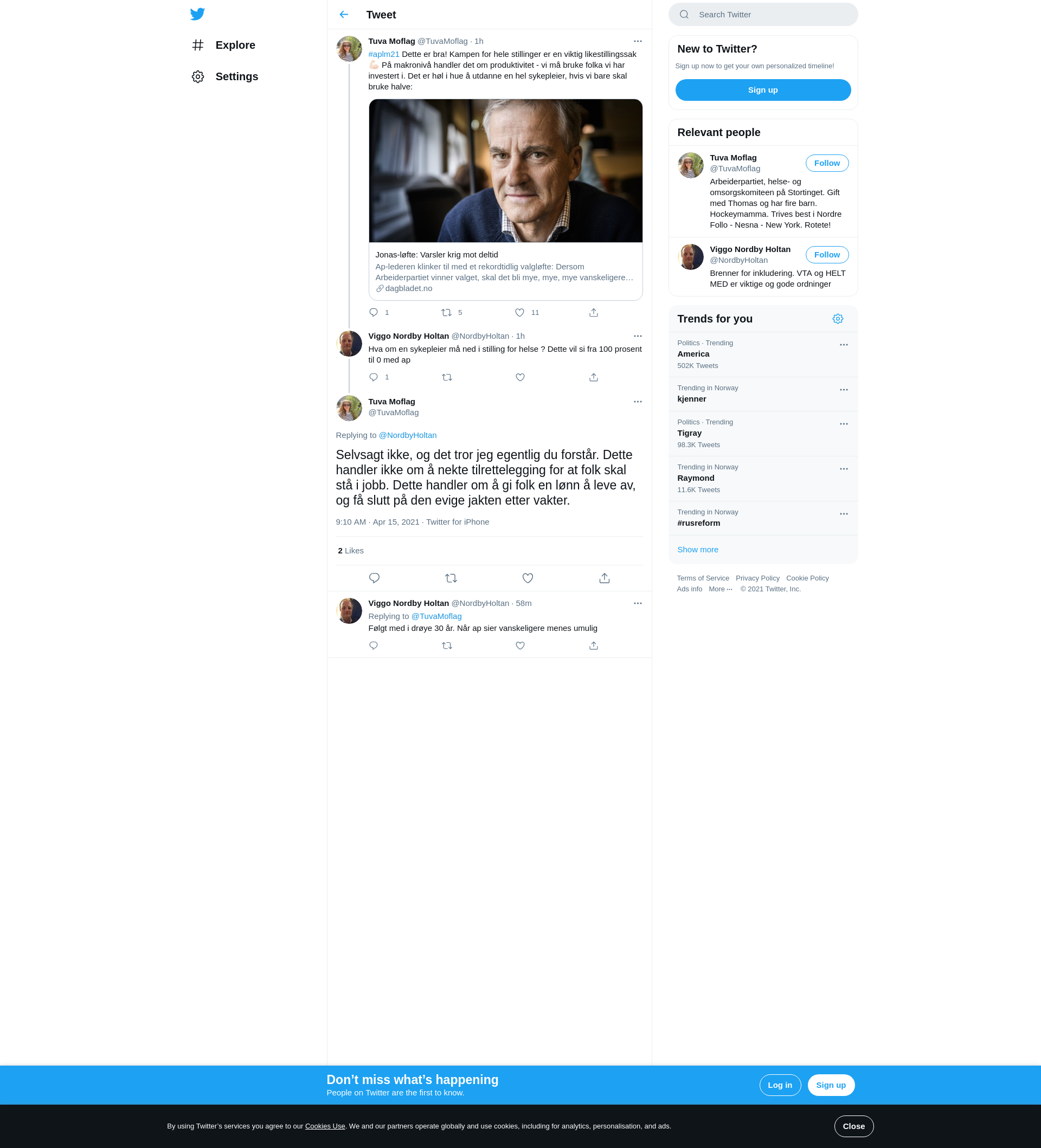Open more options on Tuva Moflag's #aplm21 tweet
The height and width of the screenshot is (1148, 1041).
637,41
